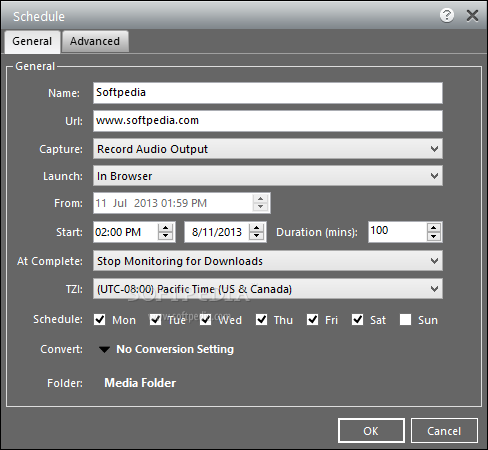Screen dimensions: 488x450
Task: Open the Launch dropdown showing In Browser
Action: click(x=268, y=176)
